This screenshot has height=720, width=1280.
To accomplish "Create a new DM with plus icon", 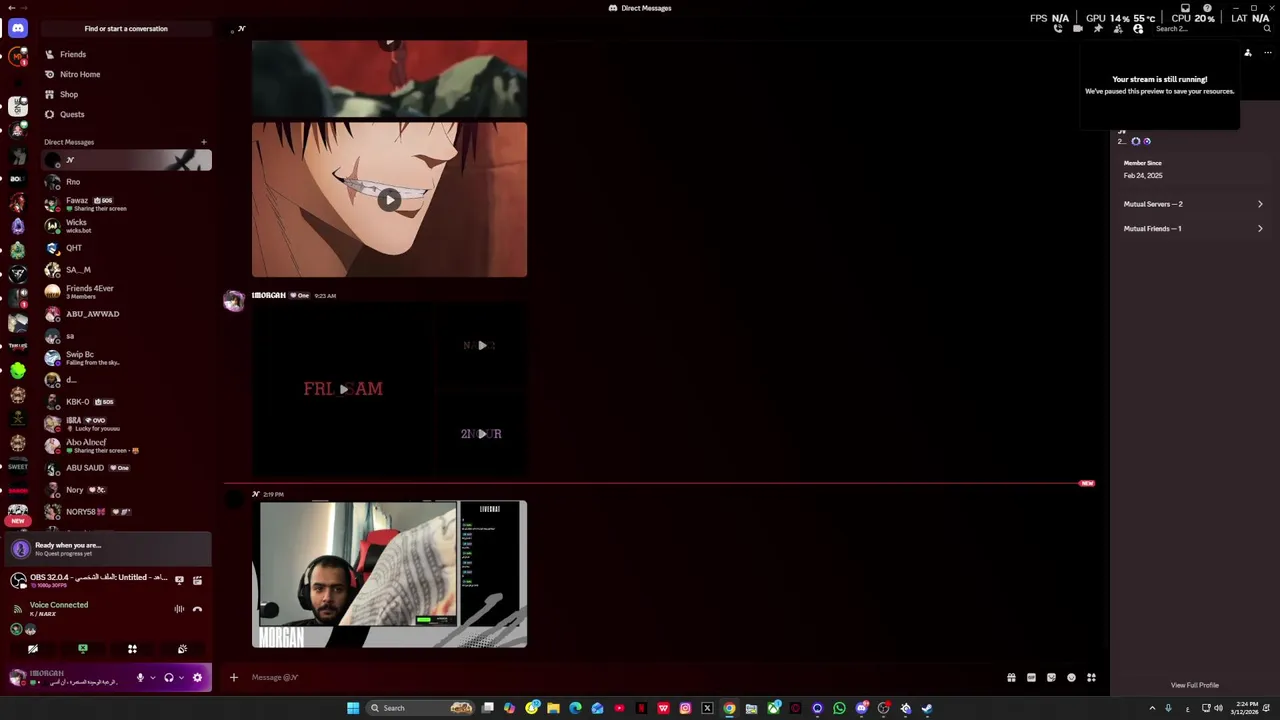I will 204,142.
